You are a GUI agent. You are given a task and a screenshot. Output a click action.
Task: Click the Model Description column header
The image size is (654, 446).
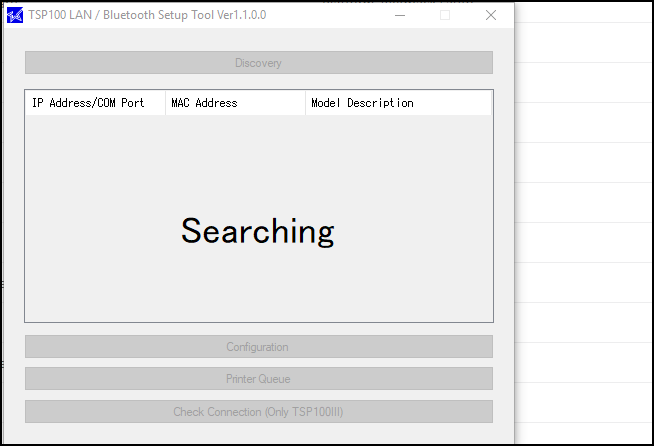click(399, 103)
